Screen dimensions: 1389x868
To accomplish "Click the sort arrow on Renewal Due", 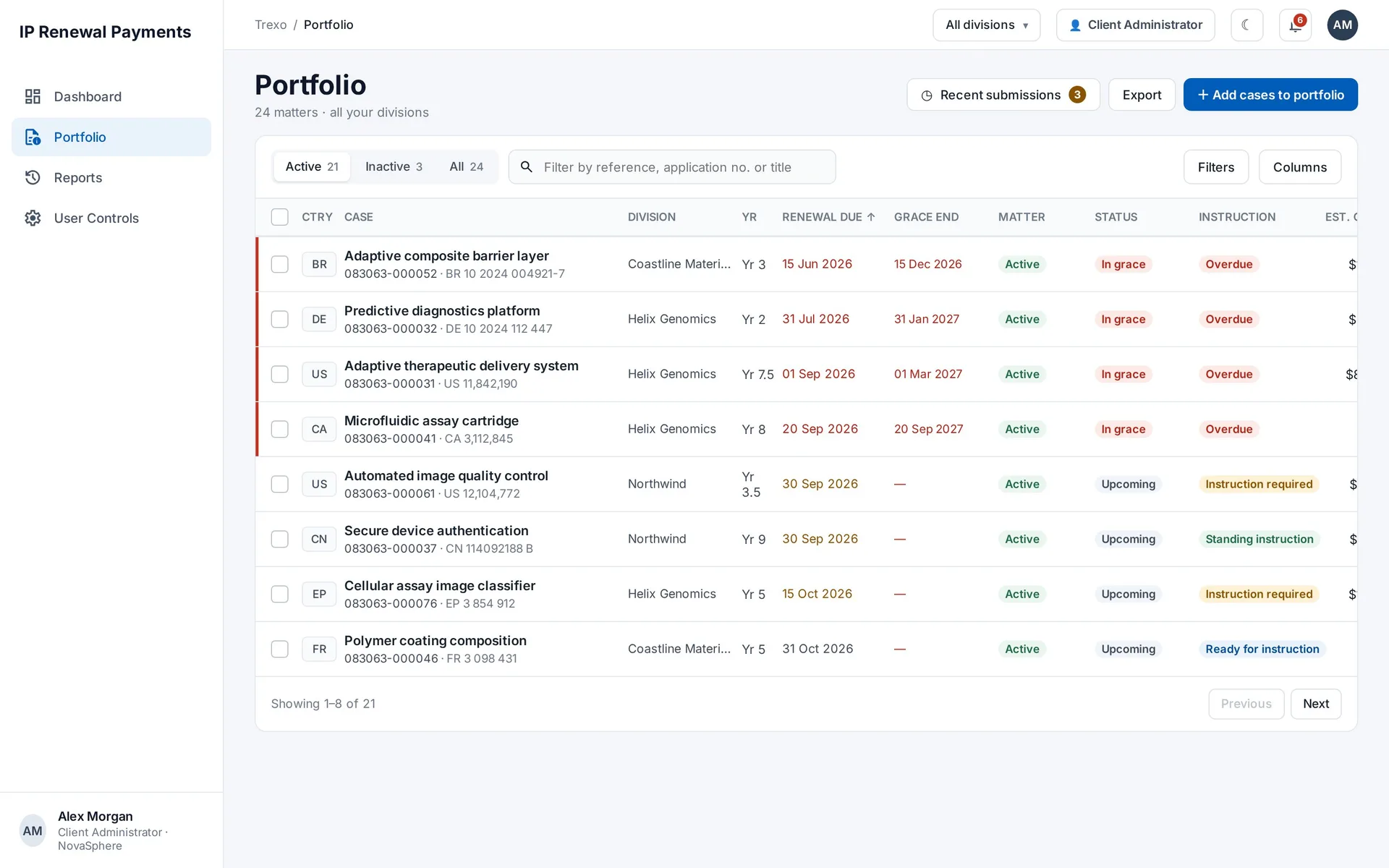I will coord(871,217).
